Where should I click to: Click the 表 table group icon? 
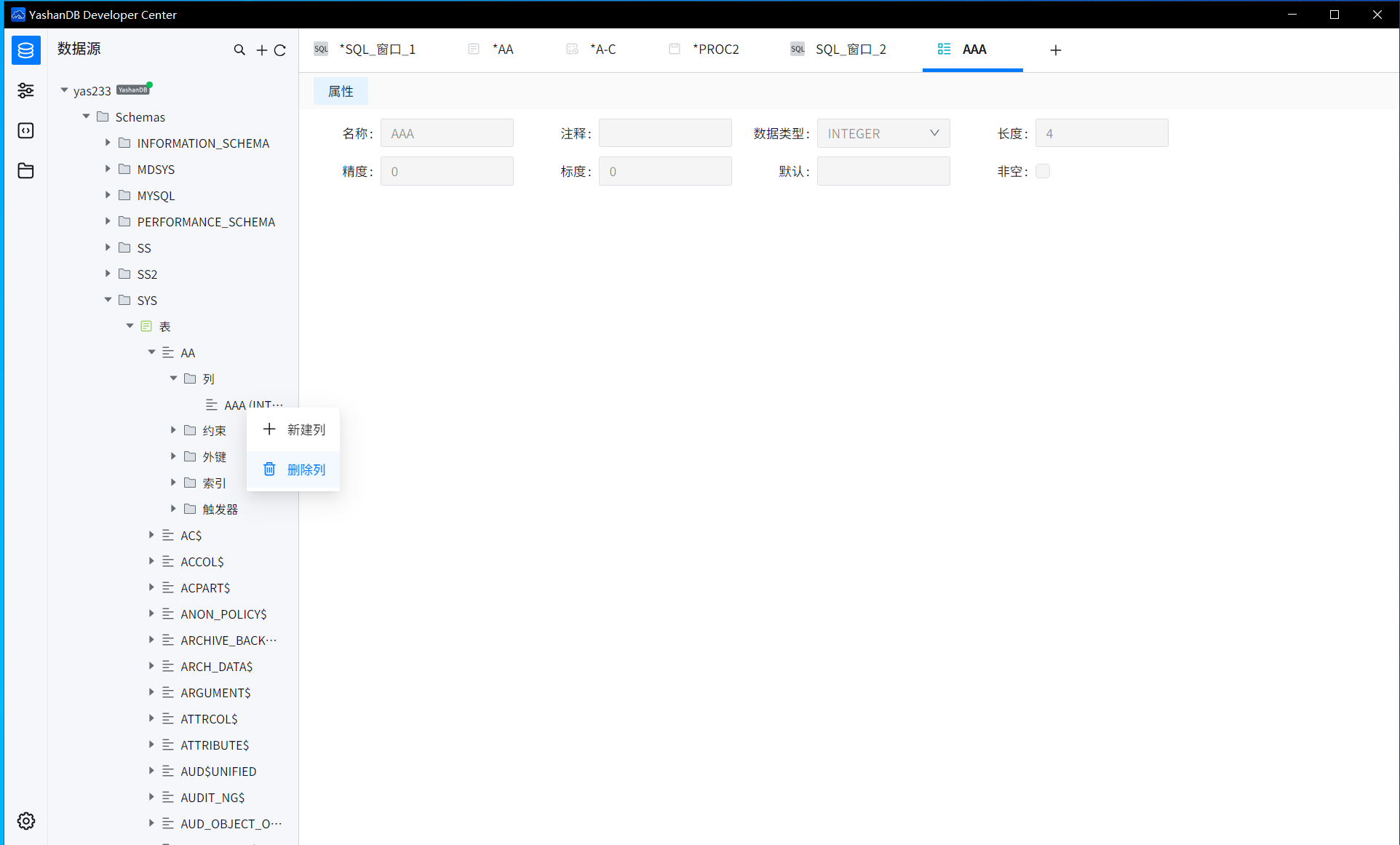coord(146,326)
